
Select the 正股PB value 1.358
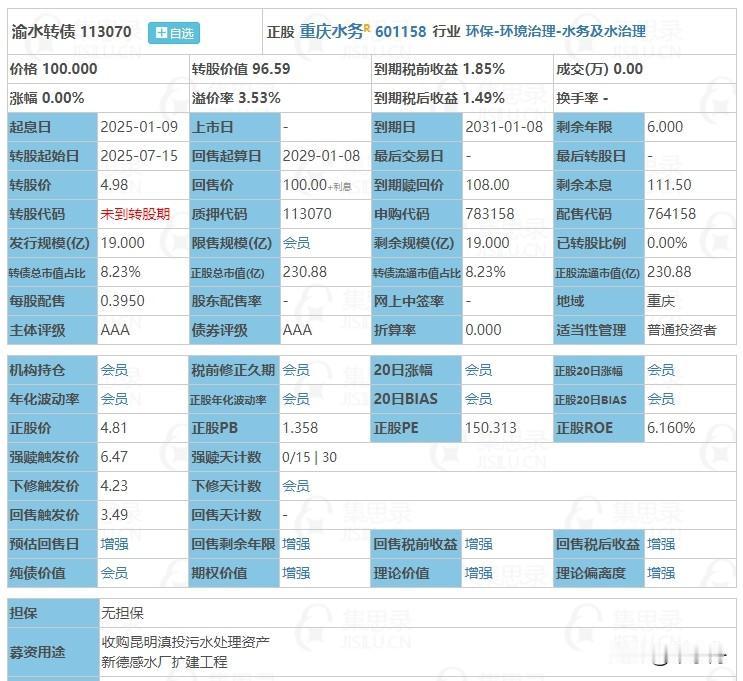[300, 428]
